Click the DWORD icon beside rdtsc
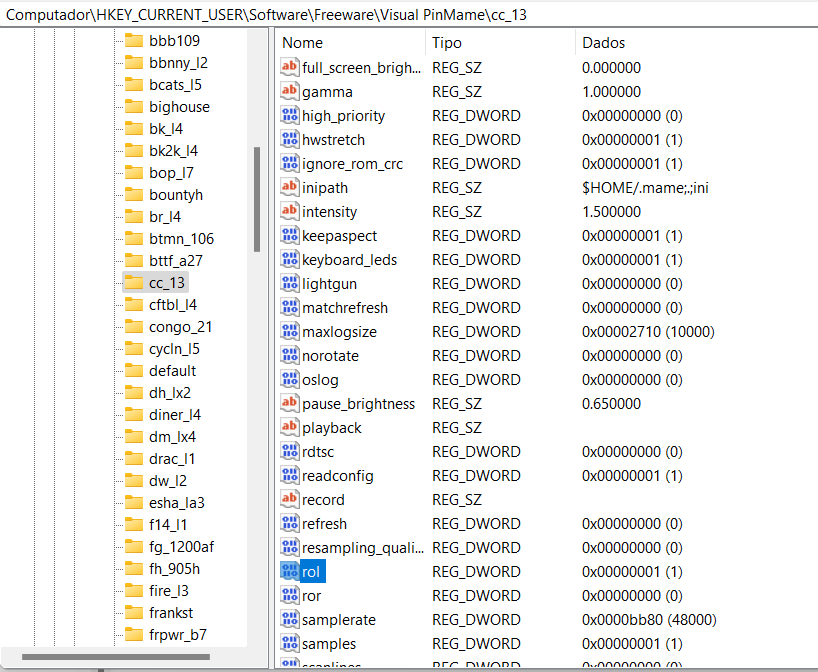This screenshot has width=818, height=672. pos(290,451)
